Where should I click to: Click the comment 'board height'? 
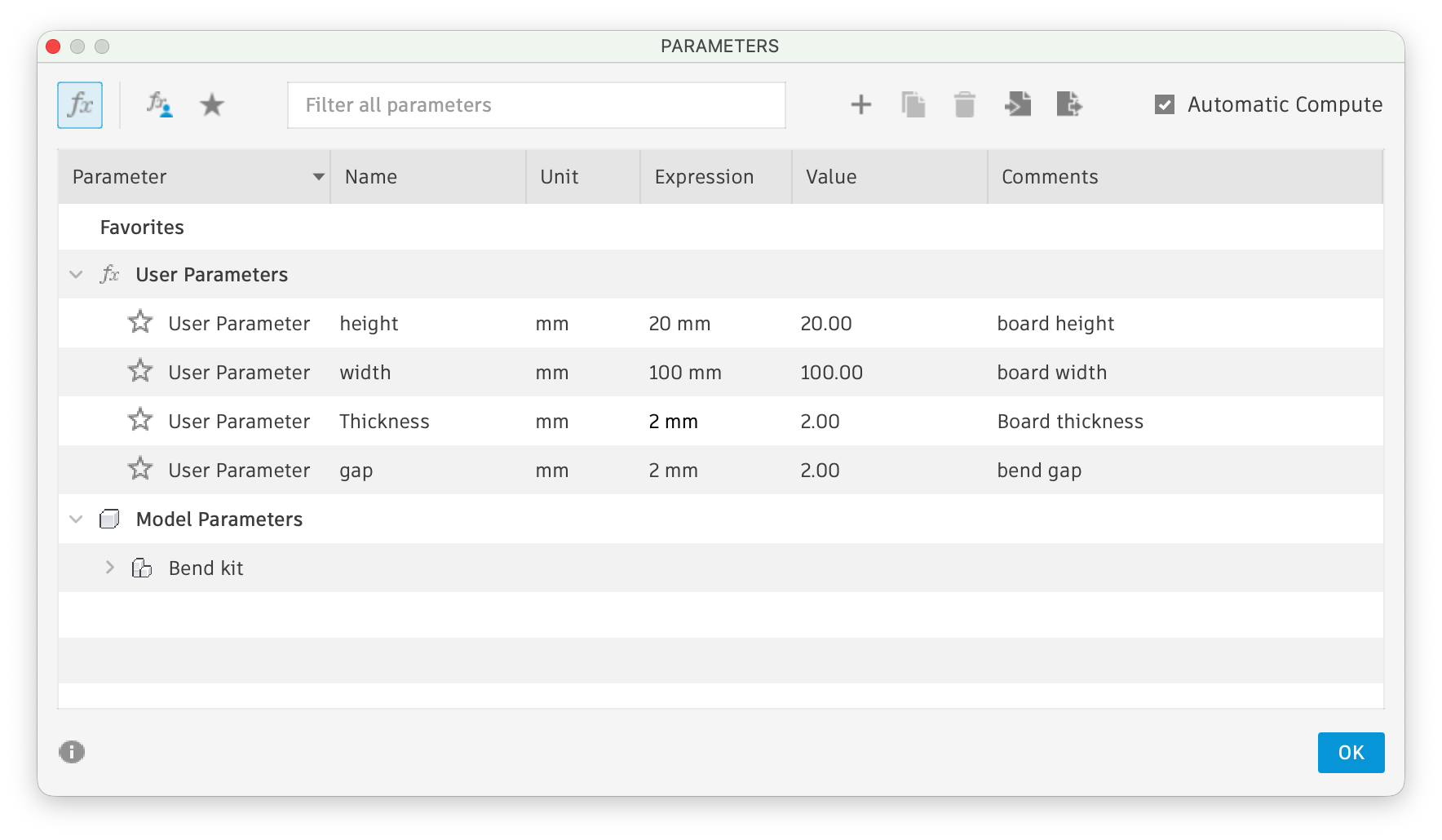click(1055, 324)
